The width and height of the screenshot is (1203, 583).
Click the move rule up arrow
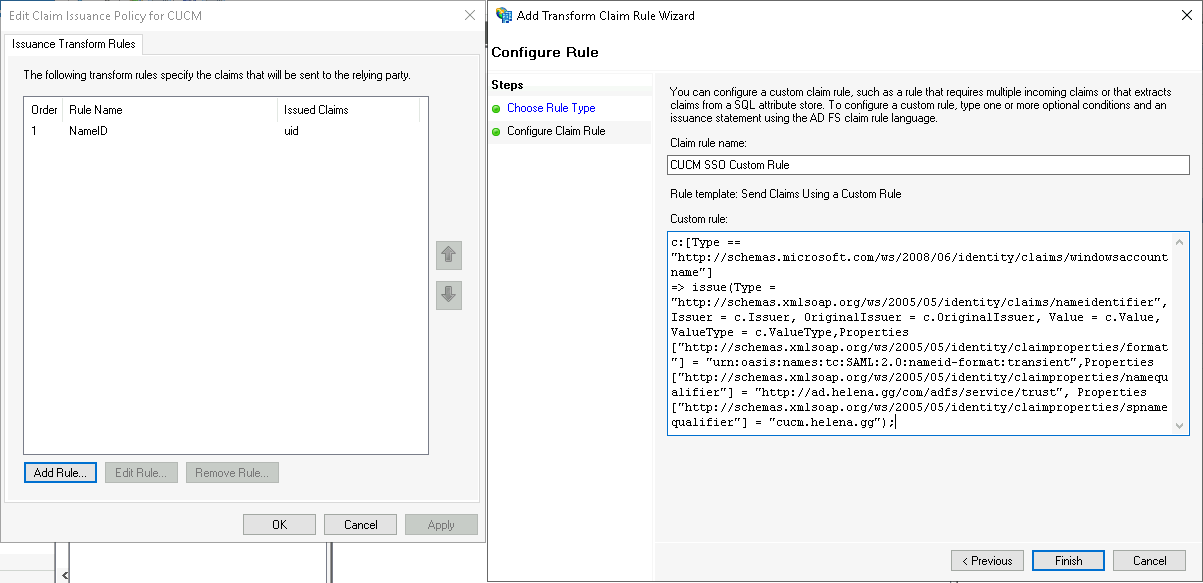[x=449, y=255]
